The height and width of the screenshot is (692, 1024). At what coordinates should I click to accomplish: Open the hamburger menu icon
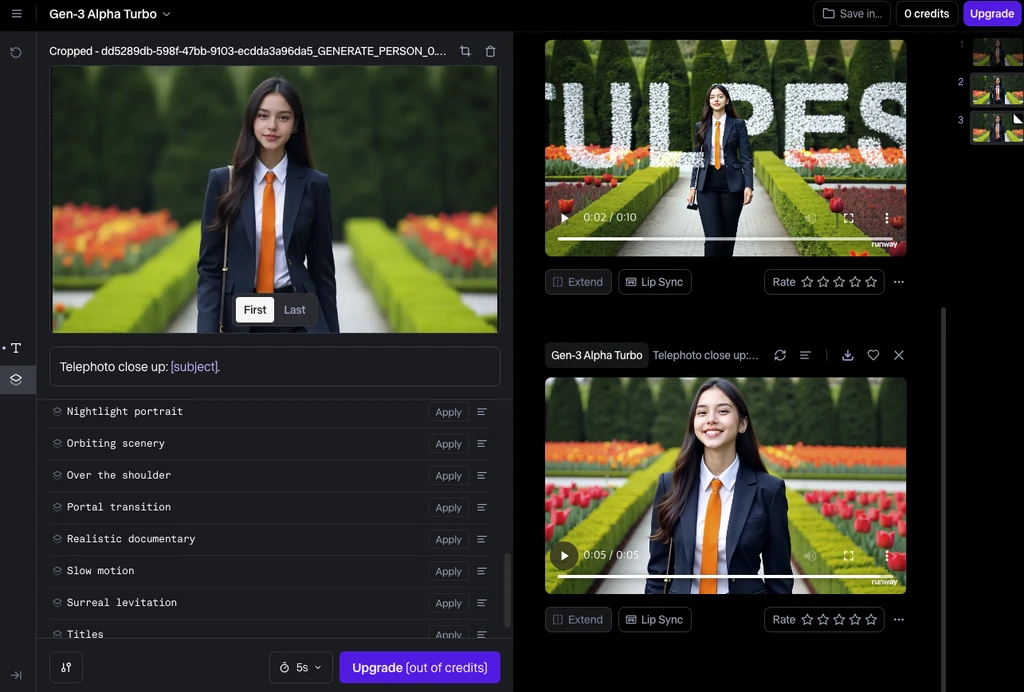16,14
